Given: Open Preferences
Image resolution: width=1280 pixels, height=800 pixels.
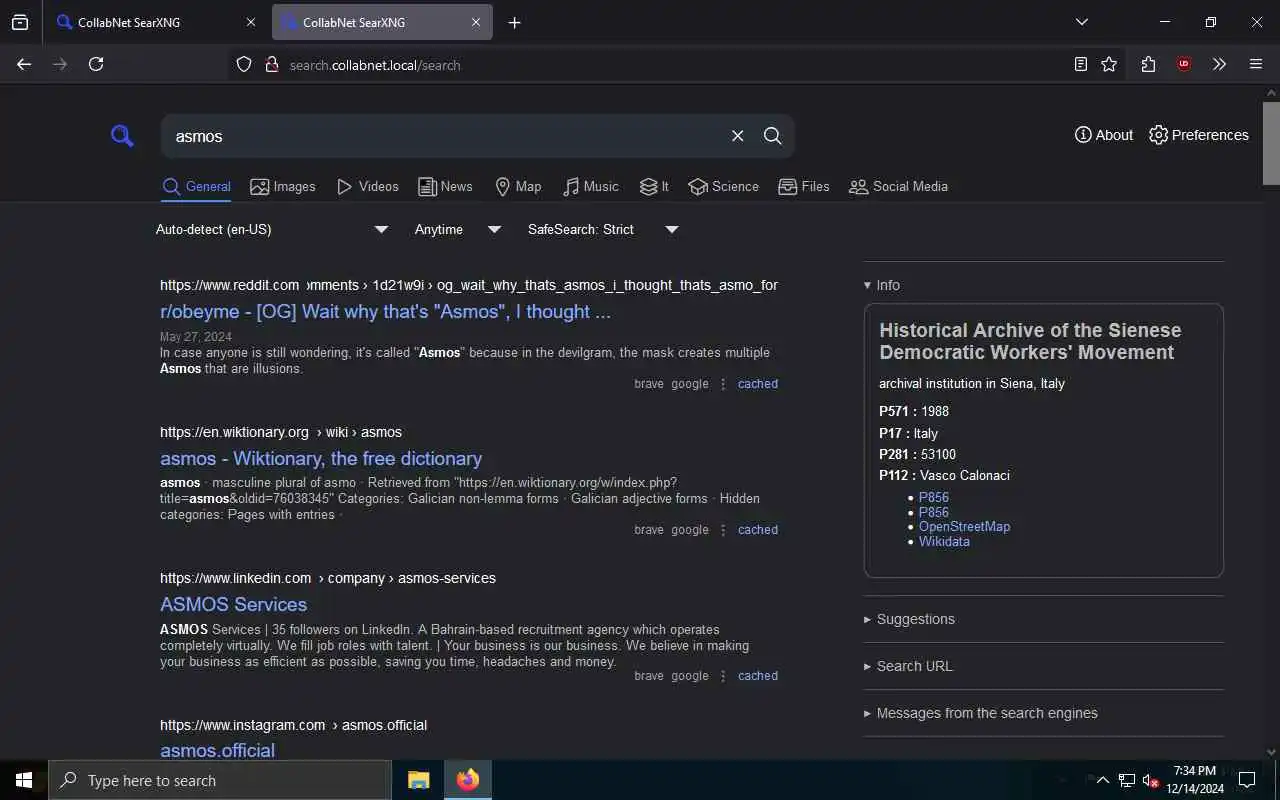Looking at the screenshot, I should point(1199,135).
